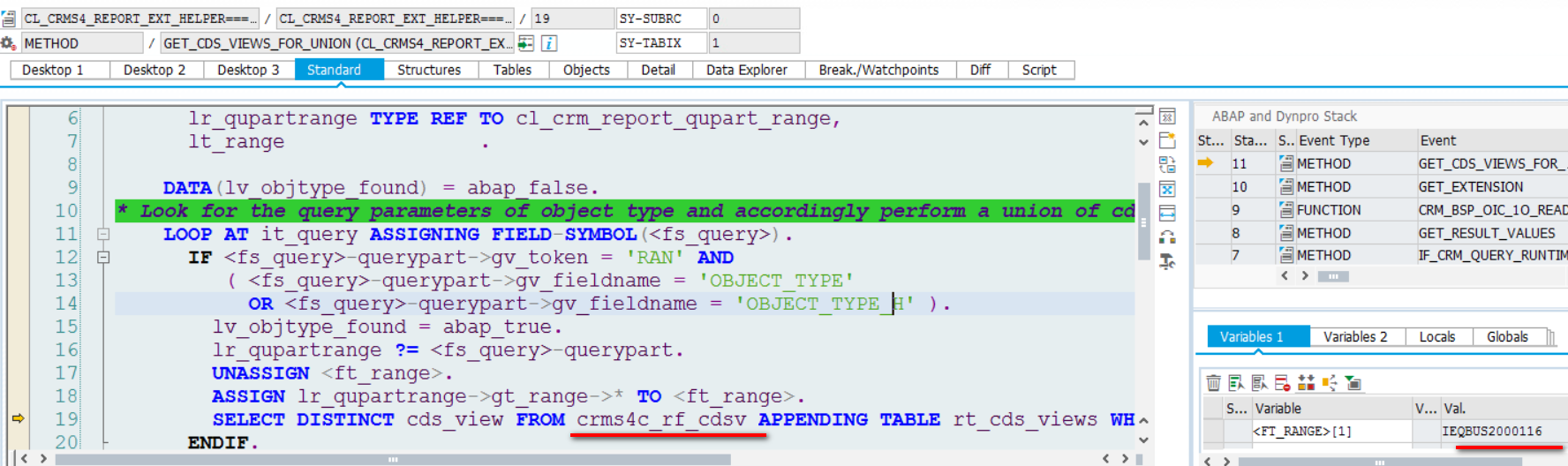Click the trash can icon in the Variables toolbar
This screenshot has width=1568, height=466.
tap(1214, 382)
